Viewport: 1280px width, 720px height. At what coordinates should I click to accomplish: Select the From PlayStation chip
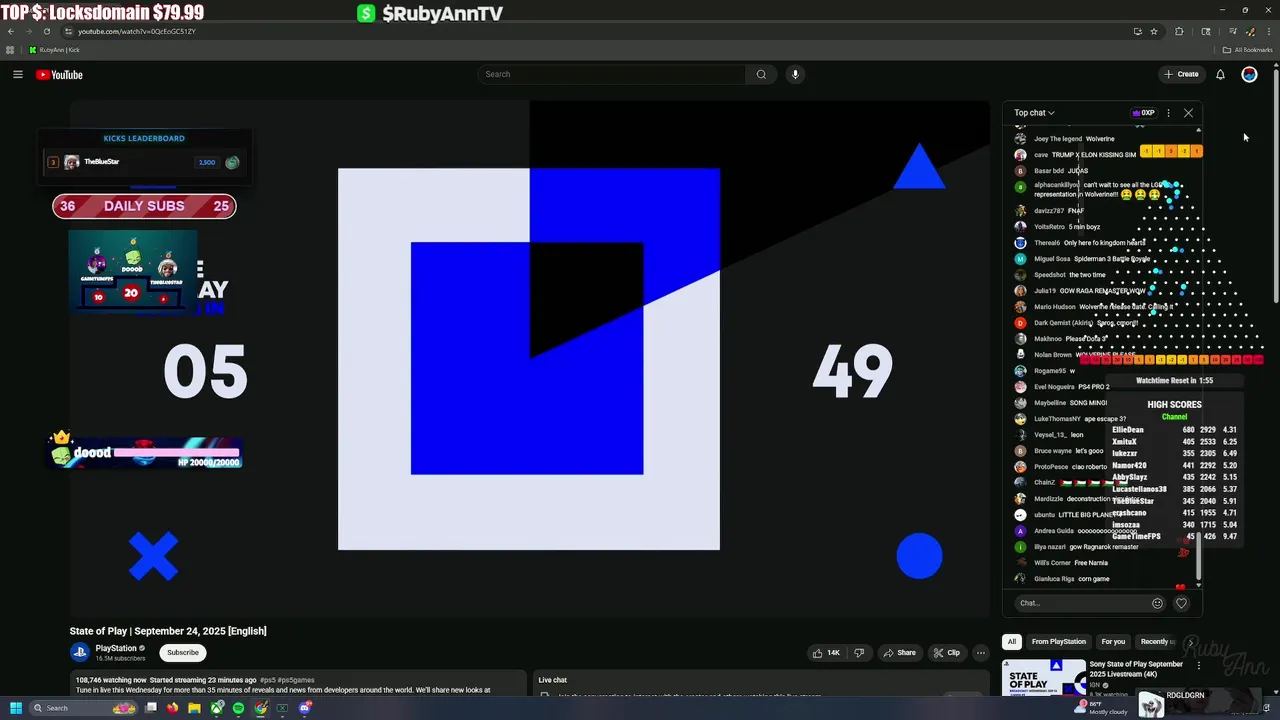[1059, 642]
